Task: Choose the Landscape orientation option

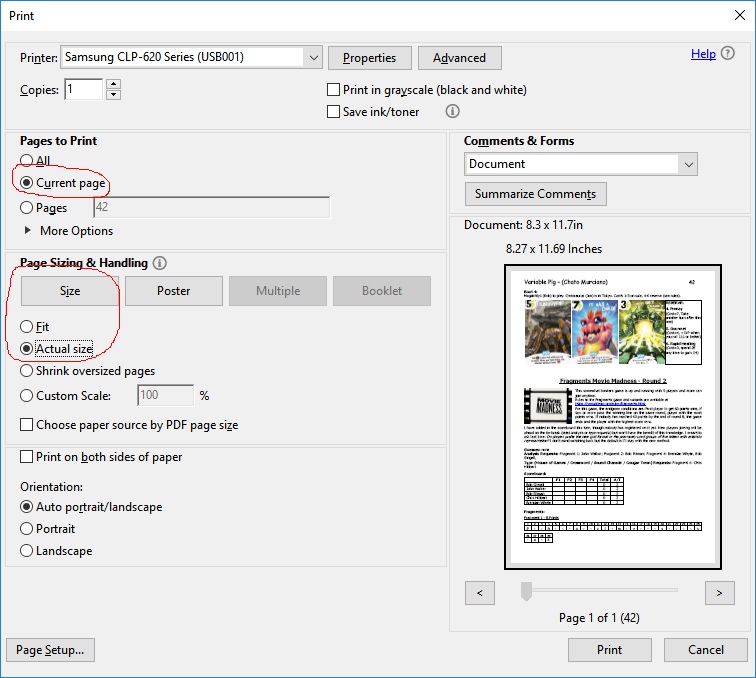Action: tap(27, 551)
